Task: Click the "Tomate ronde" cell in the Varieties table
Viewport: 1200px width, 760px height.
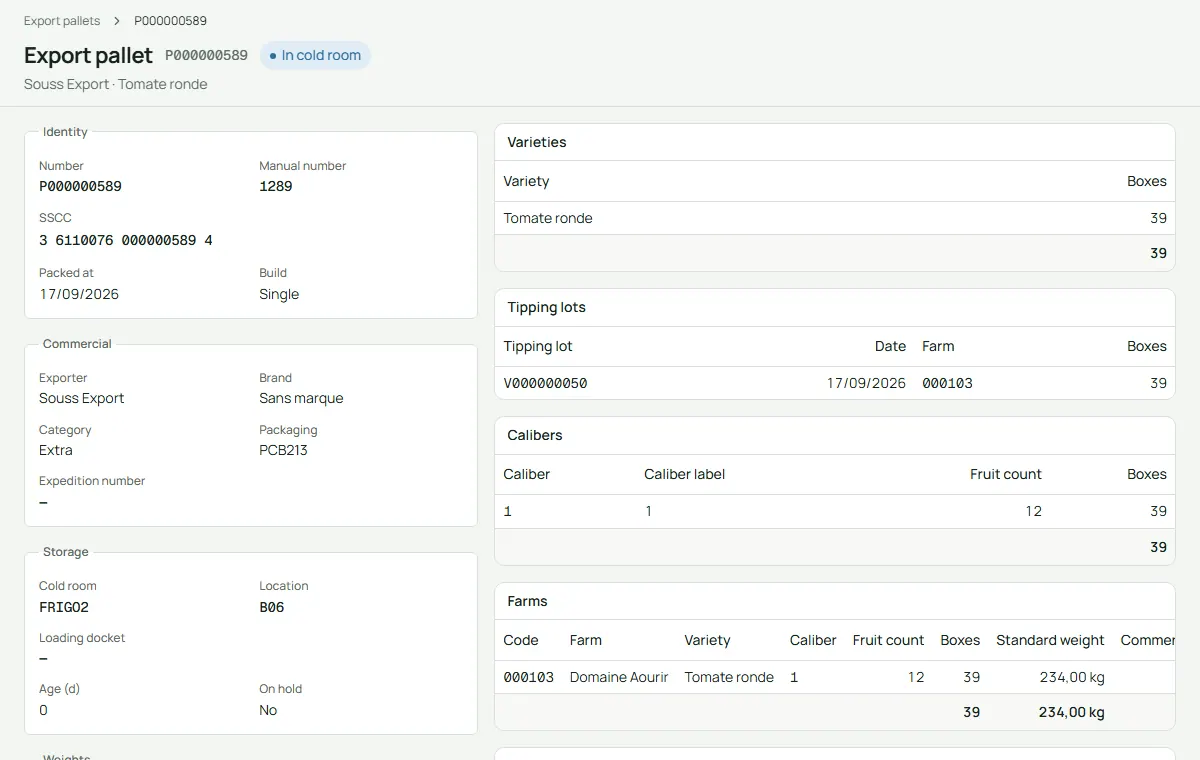Action: [548, 218]
